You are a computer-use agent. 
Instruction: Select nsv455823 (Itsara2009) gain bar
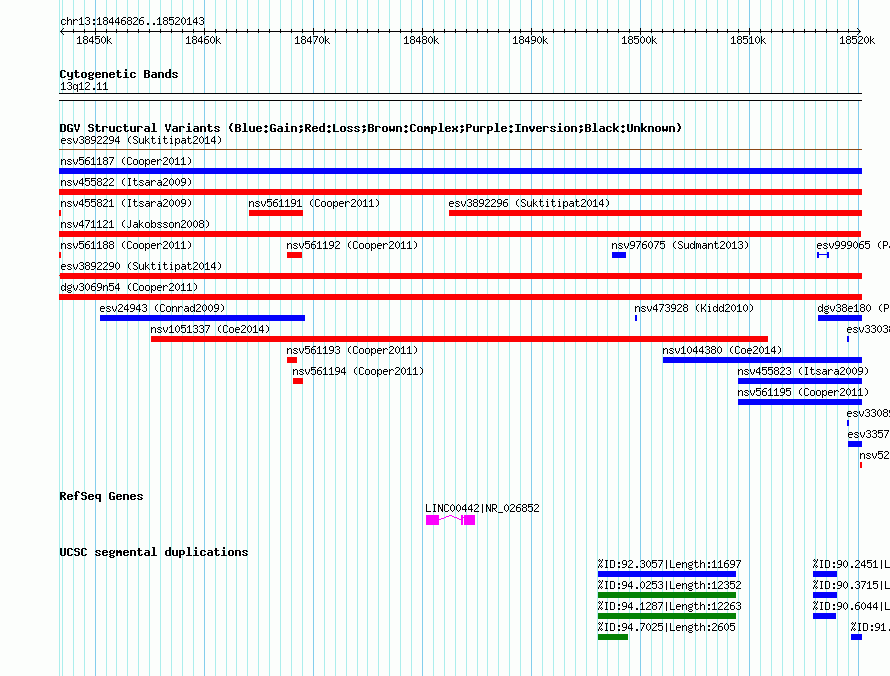point(800,381)
